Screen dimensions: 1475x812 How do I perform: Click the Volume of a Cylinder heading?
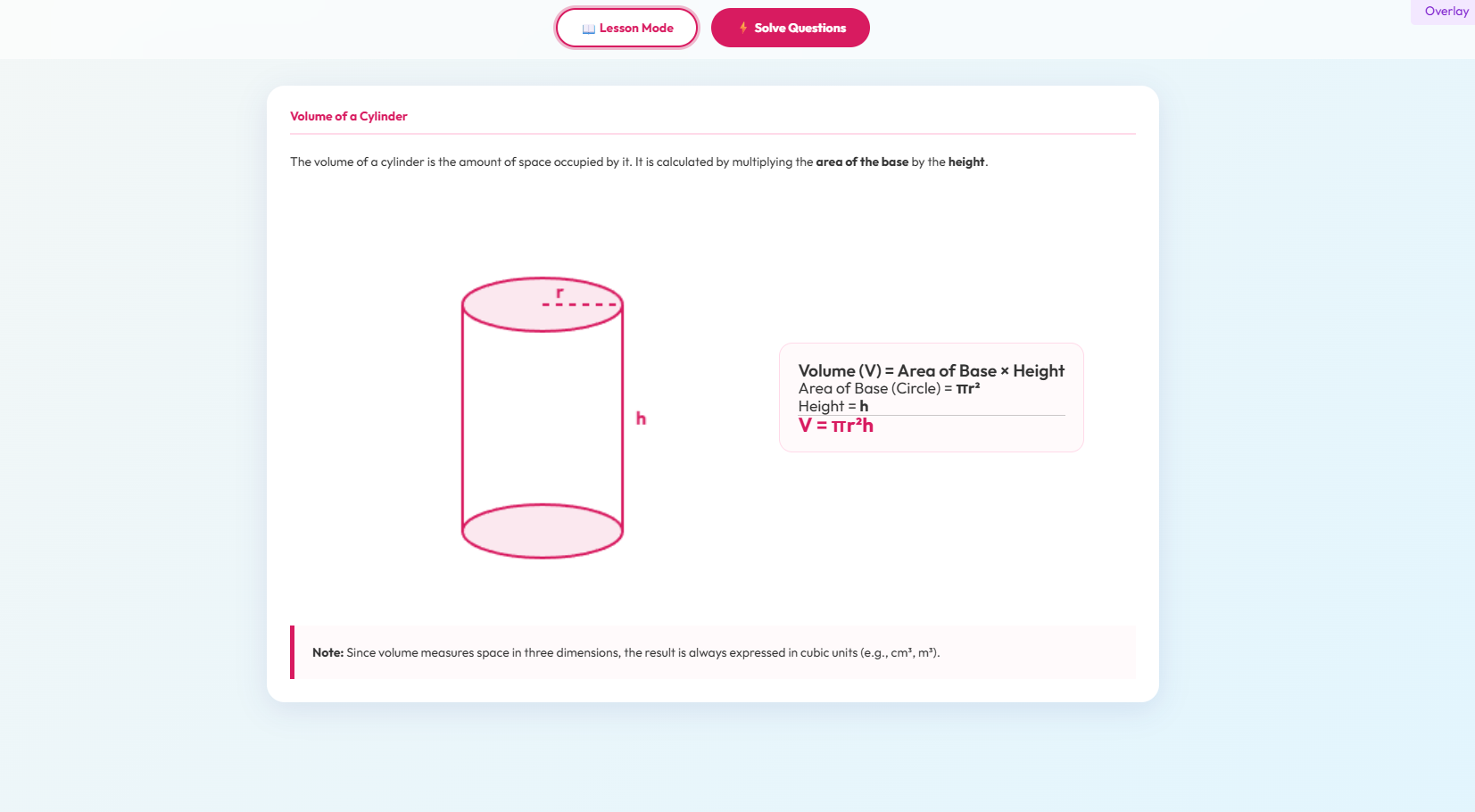click(348, 116)
